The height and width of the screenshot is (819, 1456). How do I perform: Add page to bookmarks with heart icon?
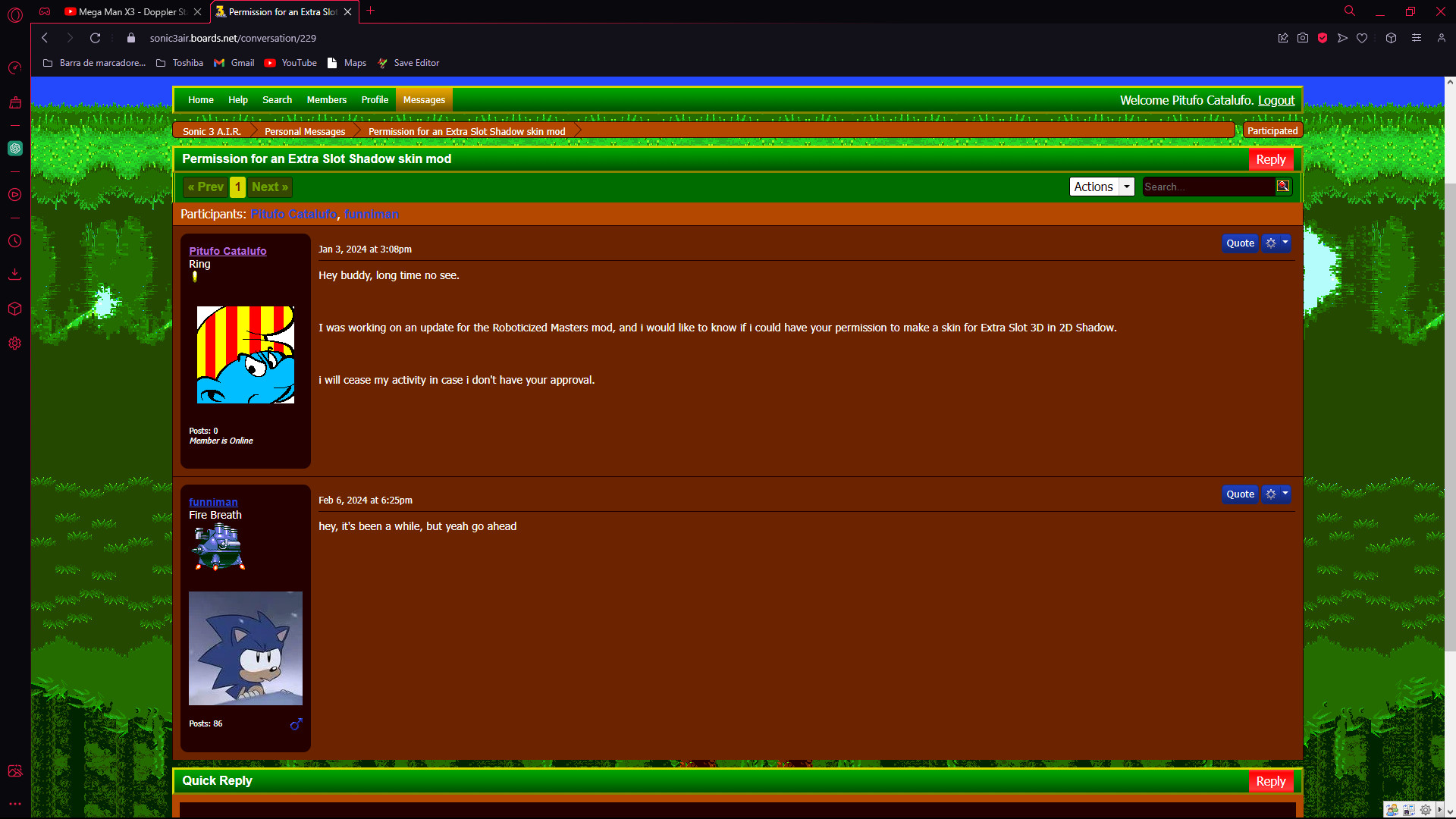(1362, 38)
